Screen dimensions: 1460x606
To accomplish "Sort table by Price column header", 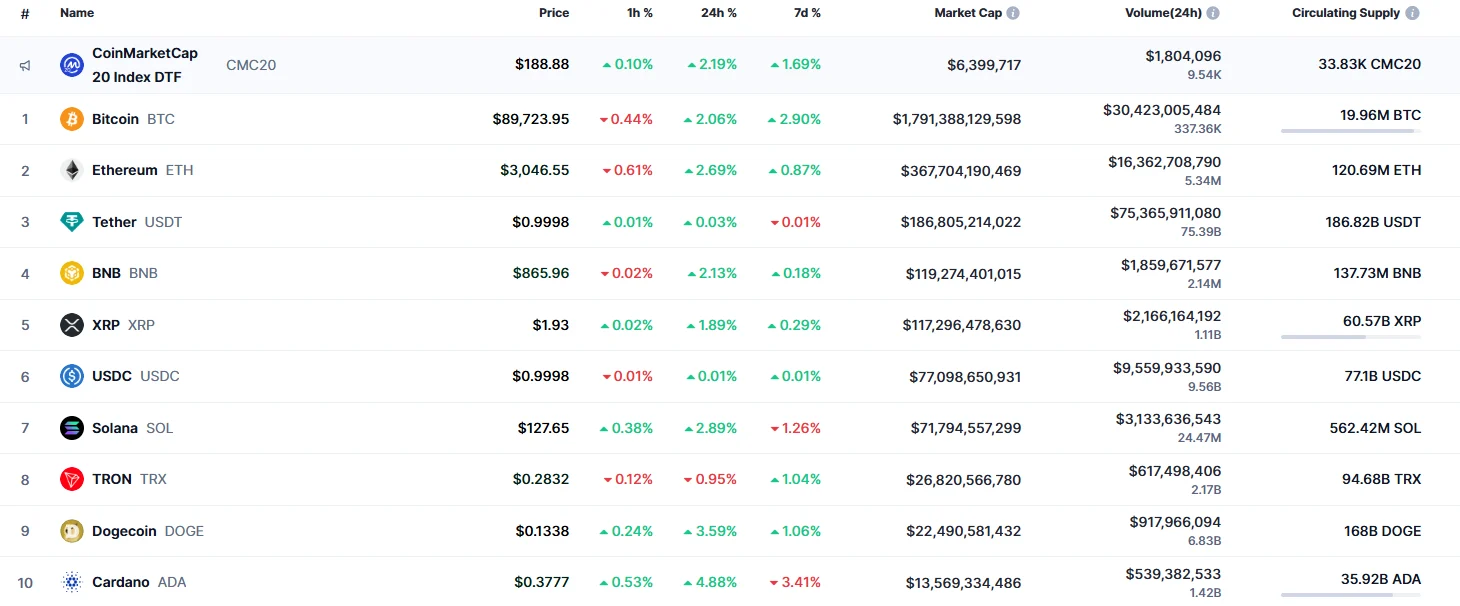I will click(x=553, y=13).
